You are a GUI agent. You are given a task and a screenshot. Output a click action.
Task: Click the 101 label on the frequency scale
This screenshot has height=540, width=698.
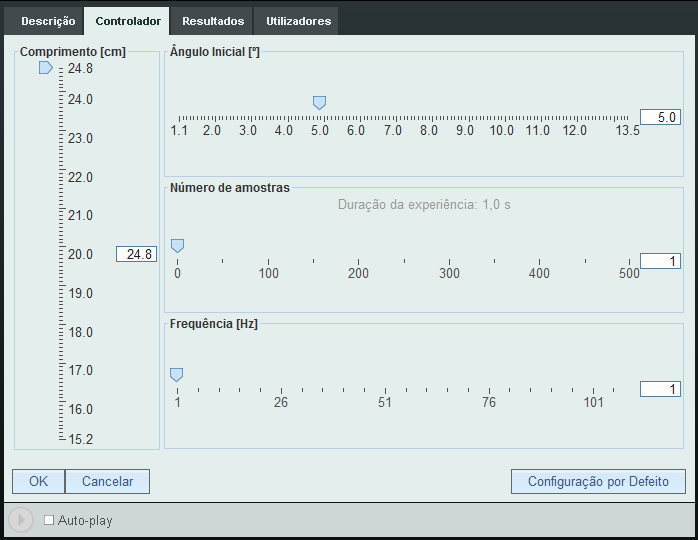coord(593,402)
